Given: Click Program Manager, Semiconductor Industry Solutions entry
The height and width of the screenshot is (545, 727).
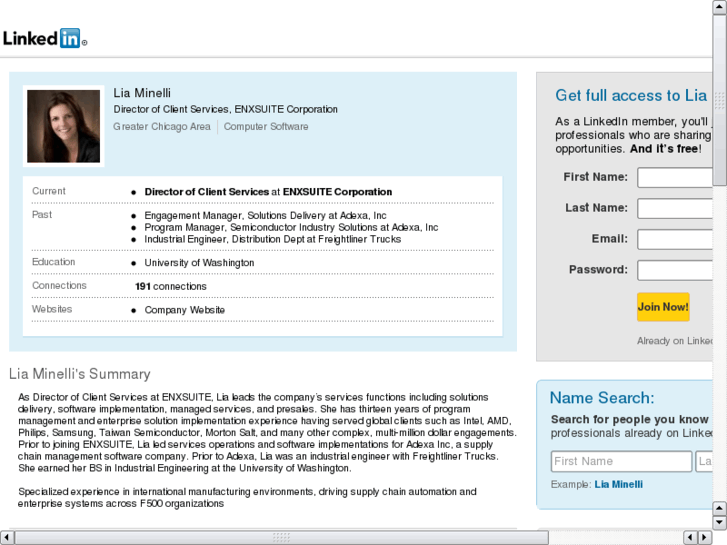Looking at the screenshot, I should (x=291, y=227).
